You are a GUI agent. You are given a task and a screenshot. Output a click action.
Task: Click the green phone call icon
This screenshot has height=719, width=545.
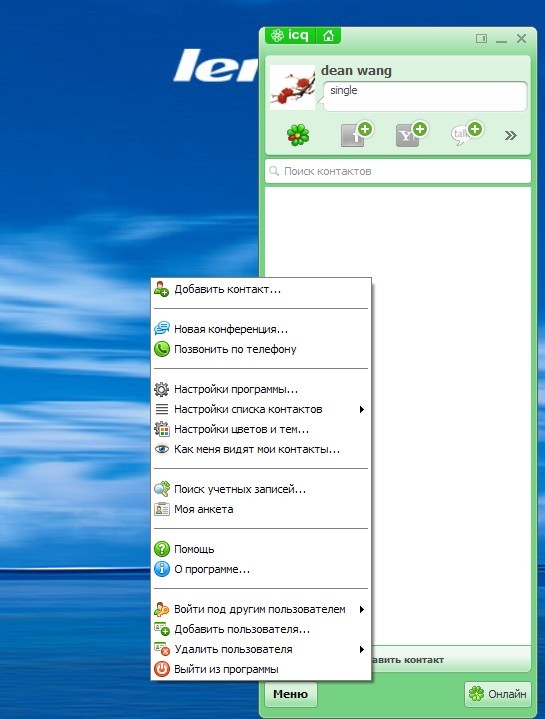[x=161, y=349]
